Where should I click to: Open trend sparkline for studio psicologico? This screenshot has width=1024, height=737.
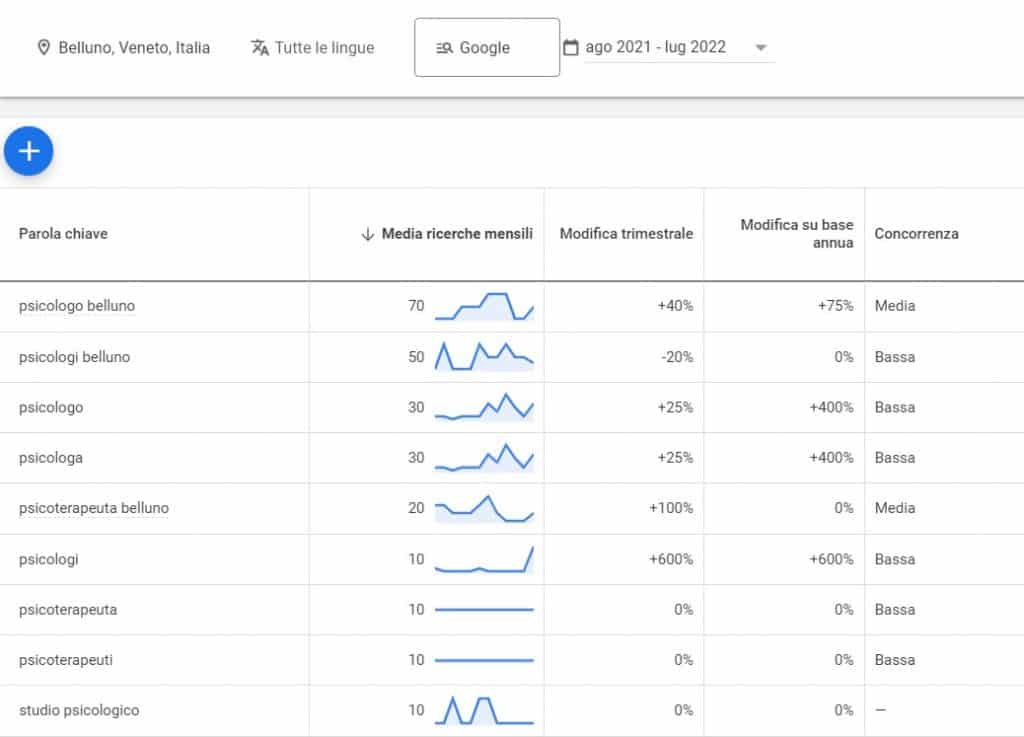point(485,710)
